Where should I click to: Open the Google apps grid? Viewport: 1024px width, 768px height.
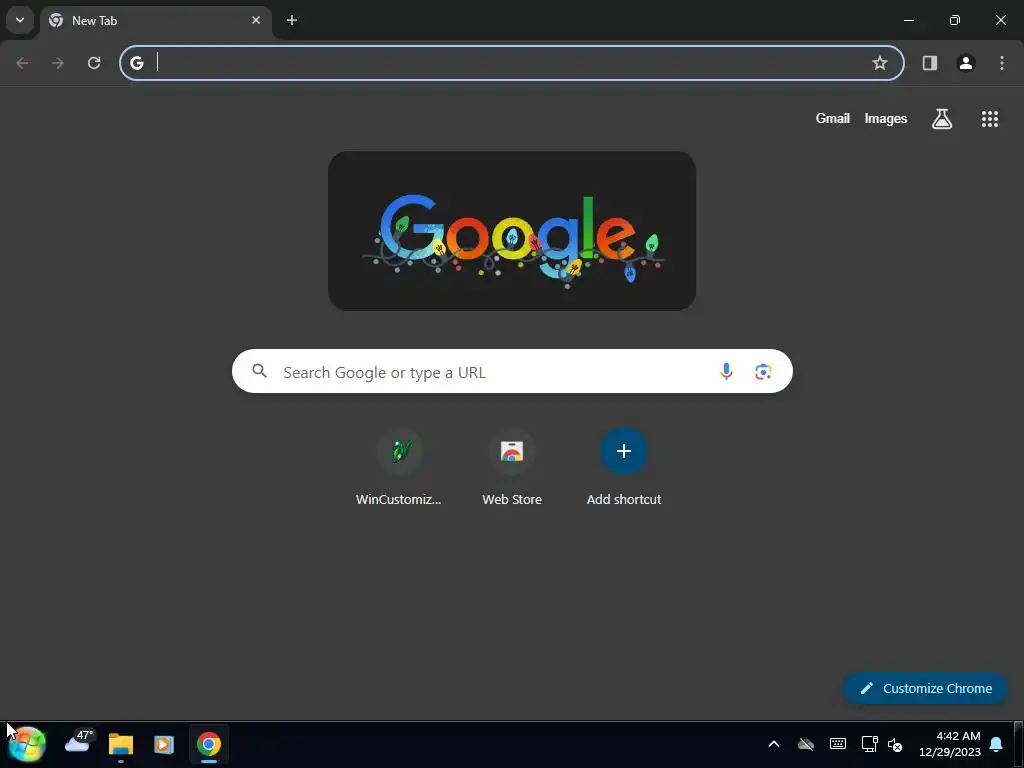tap(989, 118)
